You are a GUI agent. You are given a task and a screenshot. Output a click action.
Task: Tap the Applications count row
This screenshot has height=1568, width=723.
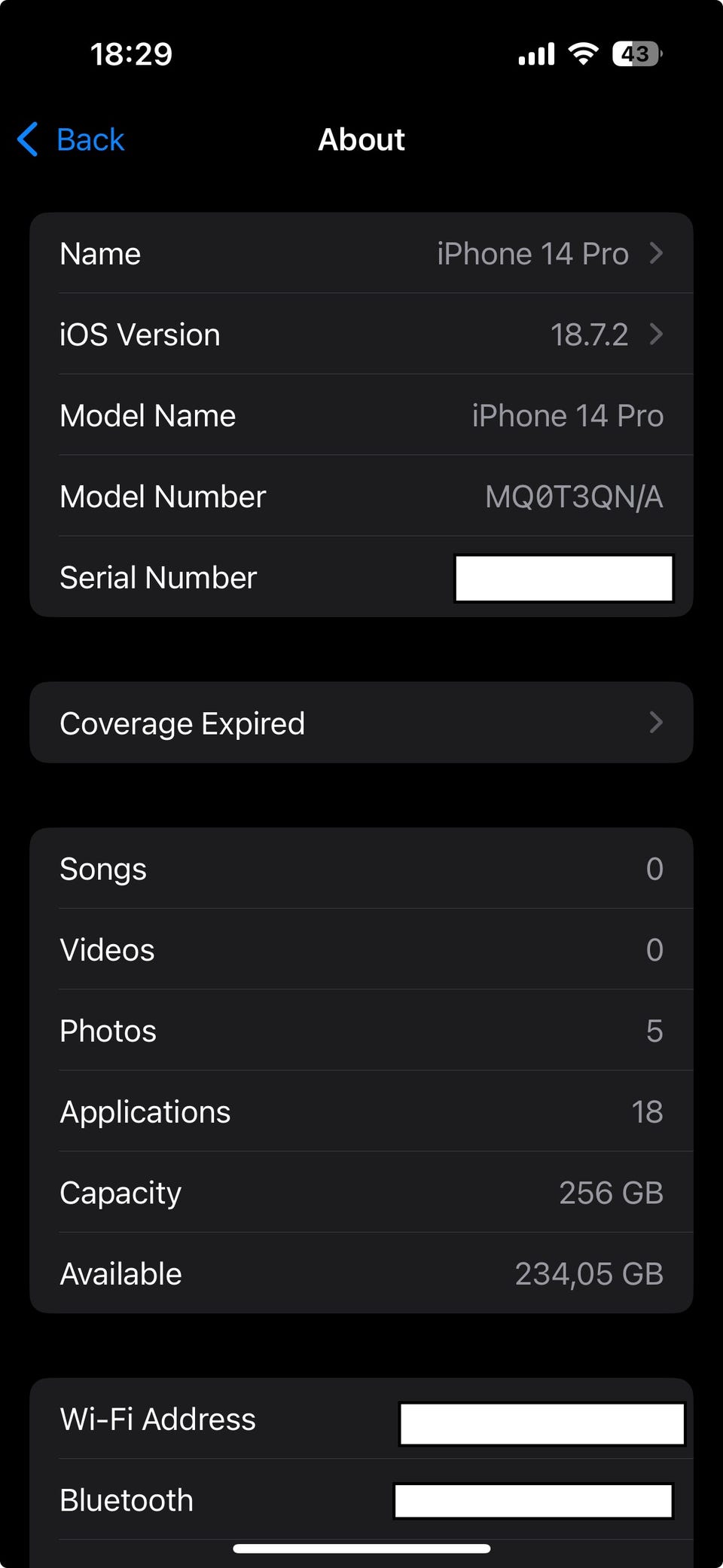pos(361,1111)
